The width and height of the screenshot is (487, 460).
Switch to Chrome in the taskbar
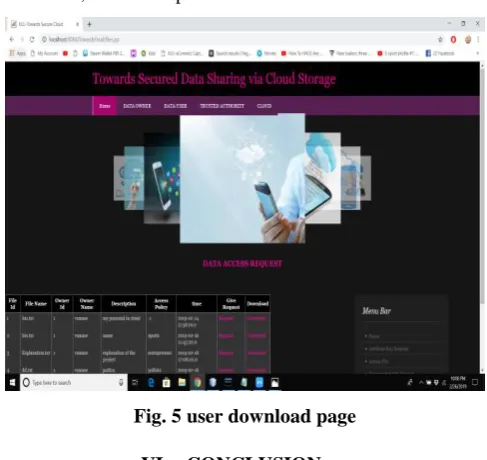coord(197,382)
